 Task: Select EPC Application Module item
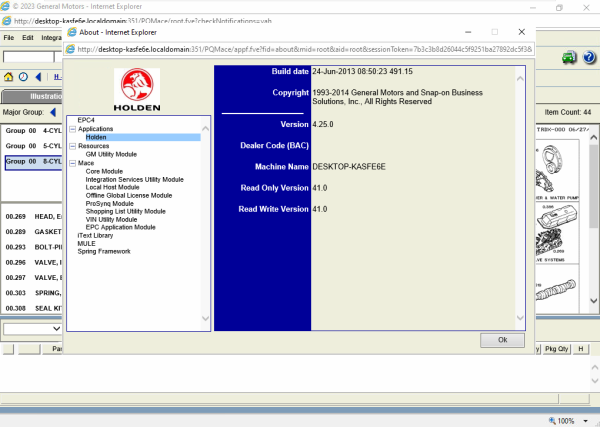click(x=121, y=227)
